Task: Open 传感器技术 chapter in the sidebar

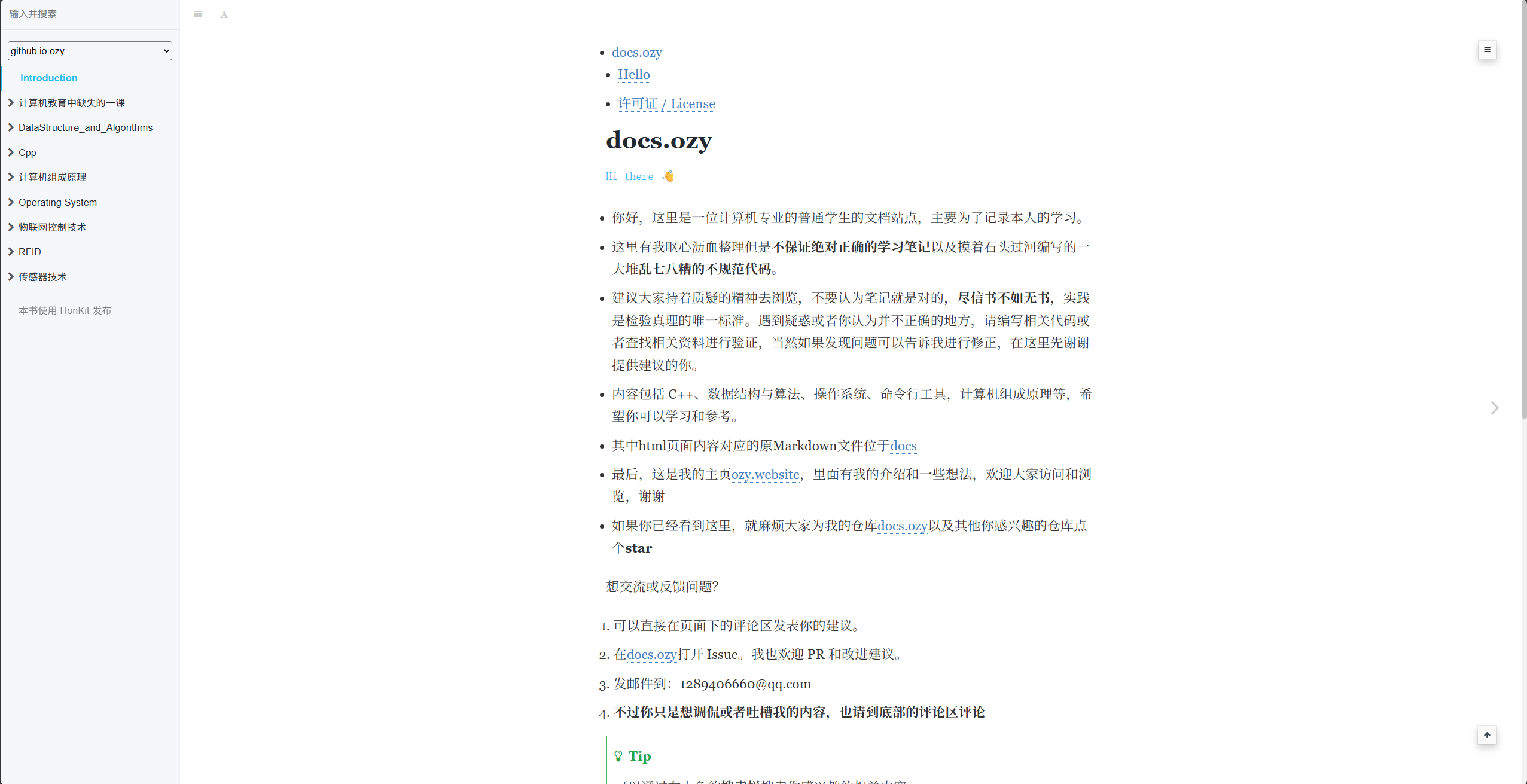Action: tap(42, 277)
